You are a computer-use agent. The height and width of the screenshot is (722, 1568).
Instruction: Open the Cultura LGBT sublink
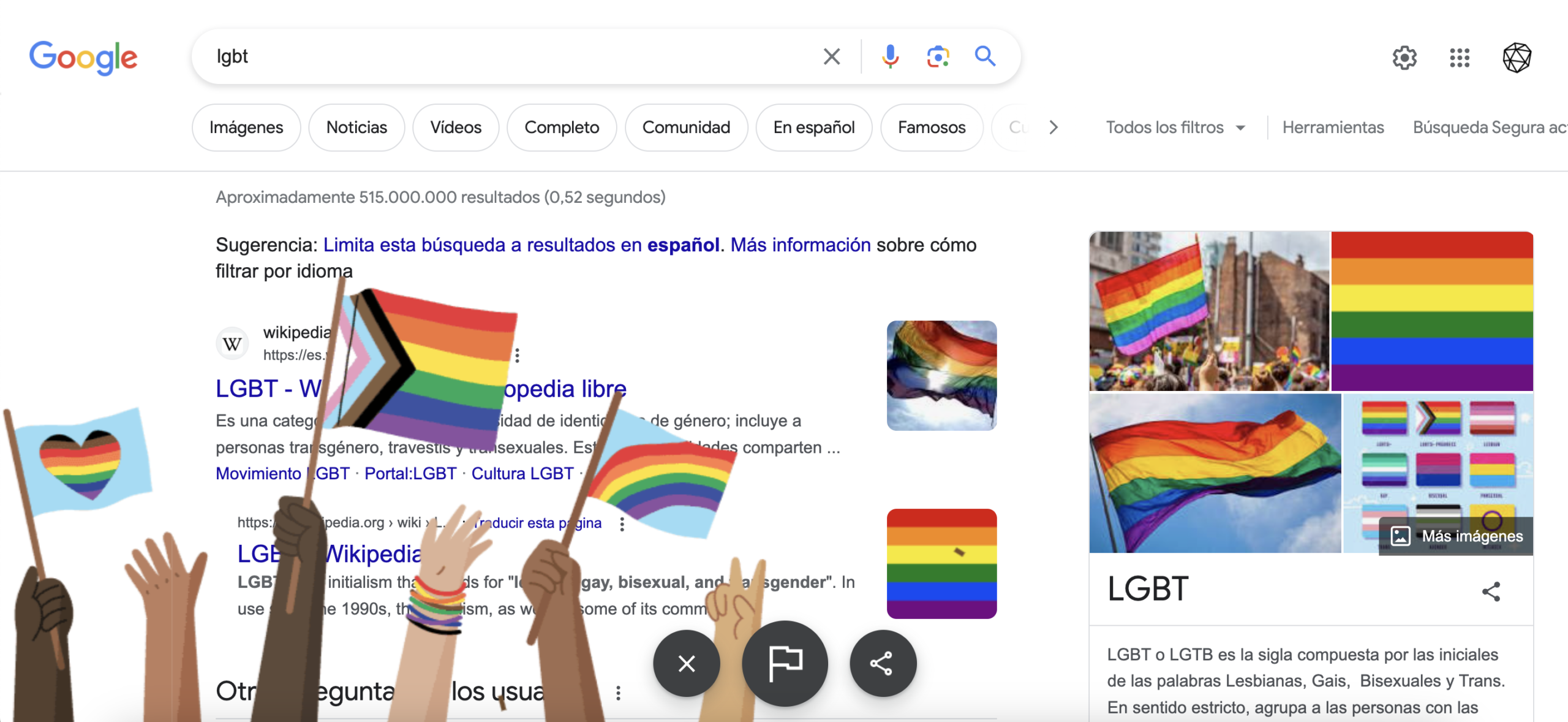(x=522, y=473)
